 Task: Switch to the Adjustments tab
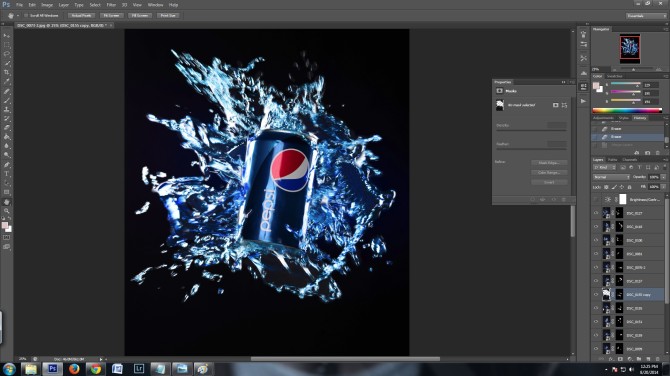tap(603, 118)
